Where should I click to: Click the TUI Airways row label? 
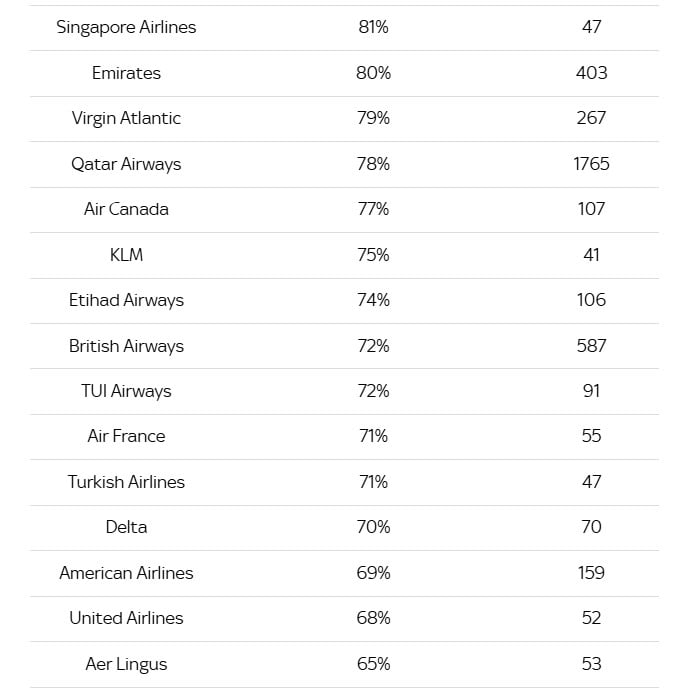tap(126, 391)
